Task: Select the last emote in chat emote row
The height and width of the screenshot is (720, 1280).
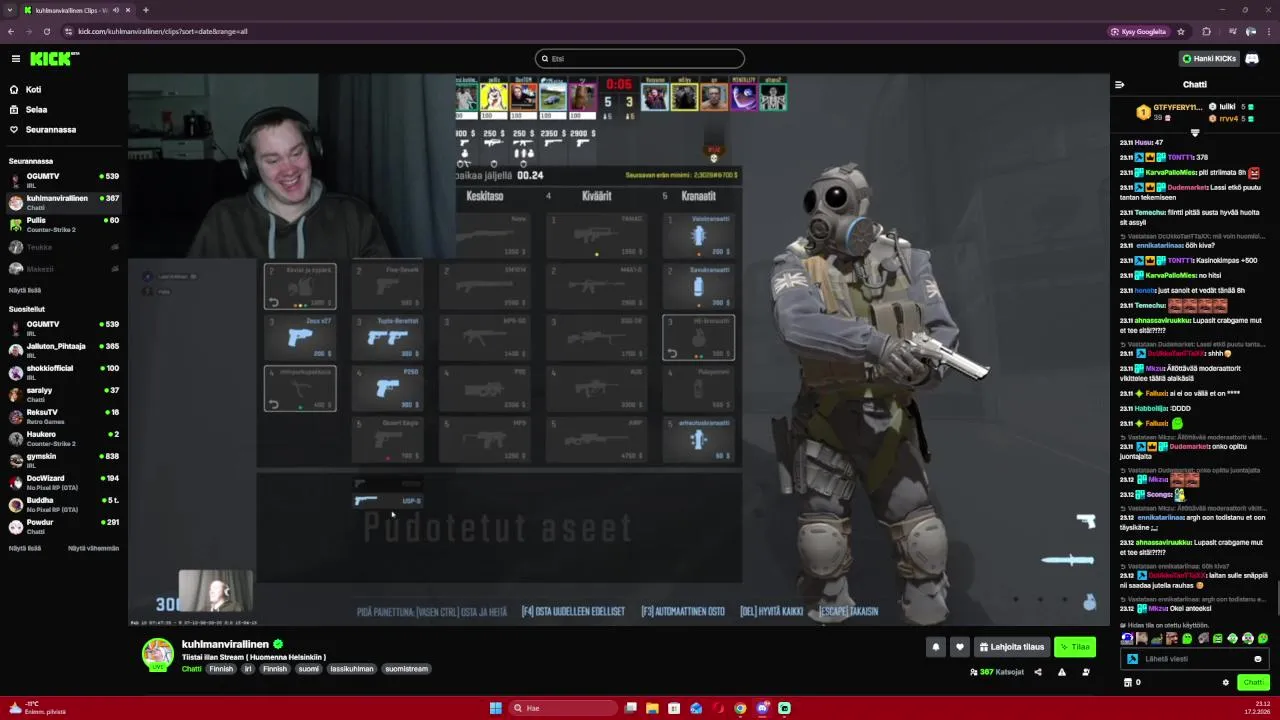Action: [1263, 638]
